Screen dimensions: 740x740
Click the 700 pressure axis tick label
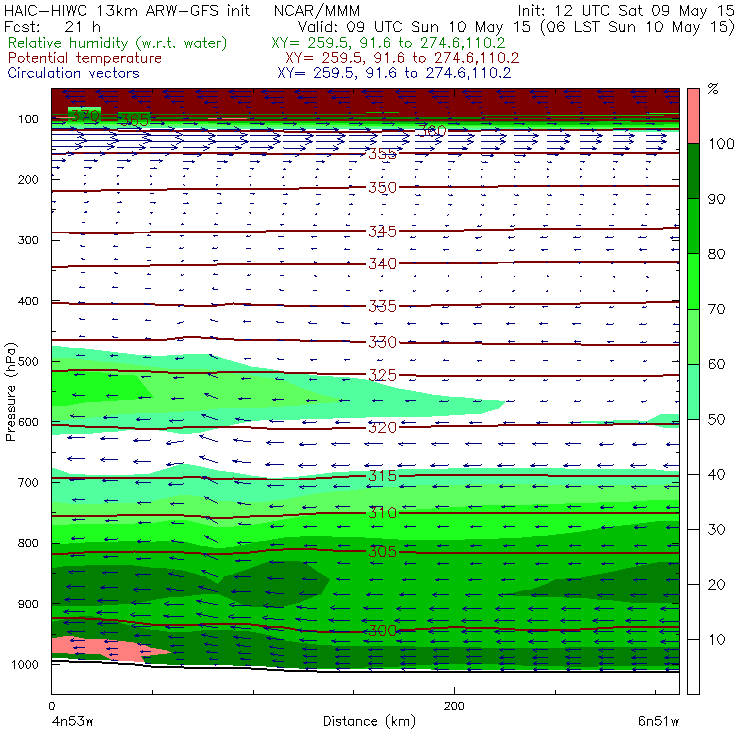(28, 482)
